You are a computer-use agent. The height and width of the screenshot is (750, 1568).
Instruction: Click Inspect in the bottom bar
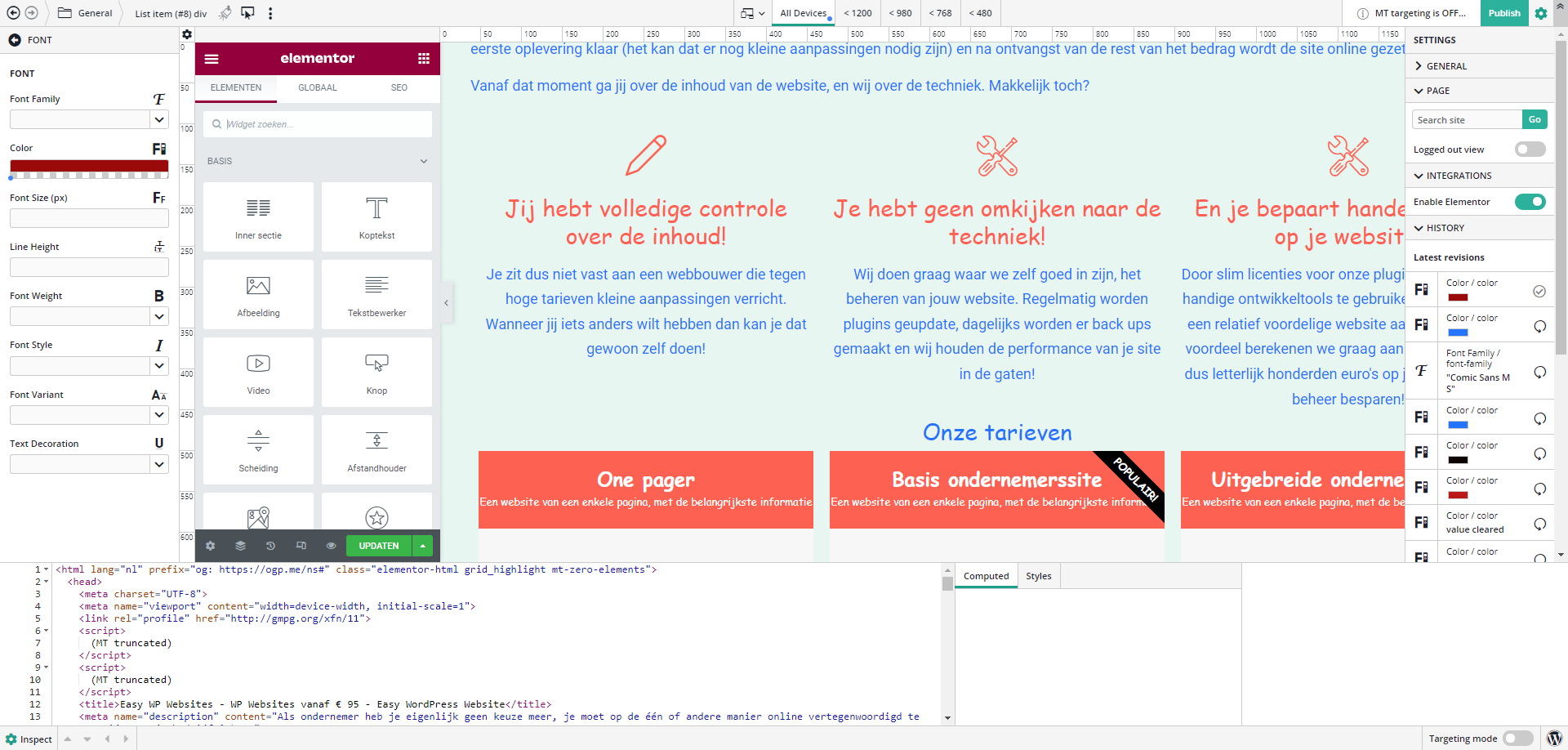coord(29,739)
